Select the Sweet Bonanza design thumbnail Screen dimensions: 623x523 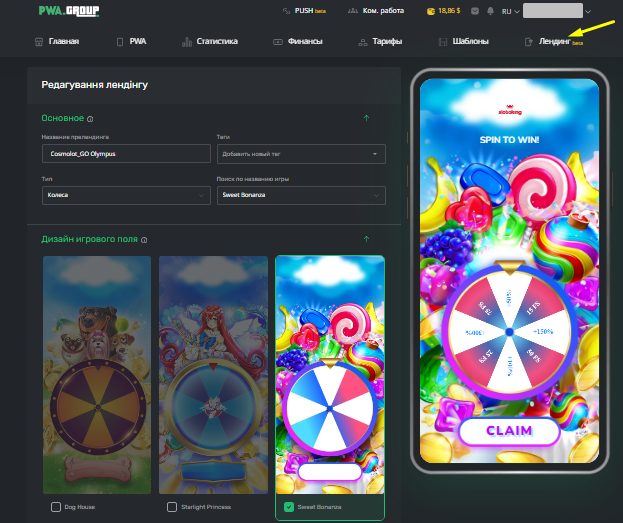point(330,375)
